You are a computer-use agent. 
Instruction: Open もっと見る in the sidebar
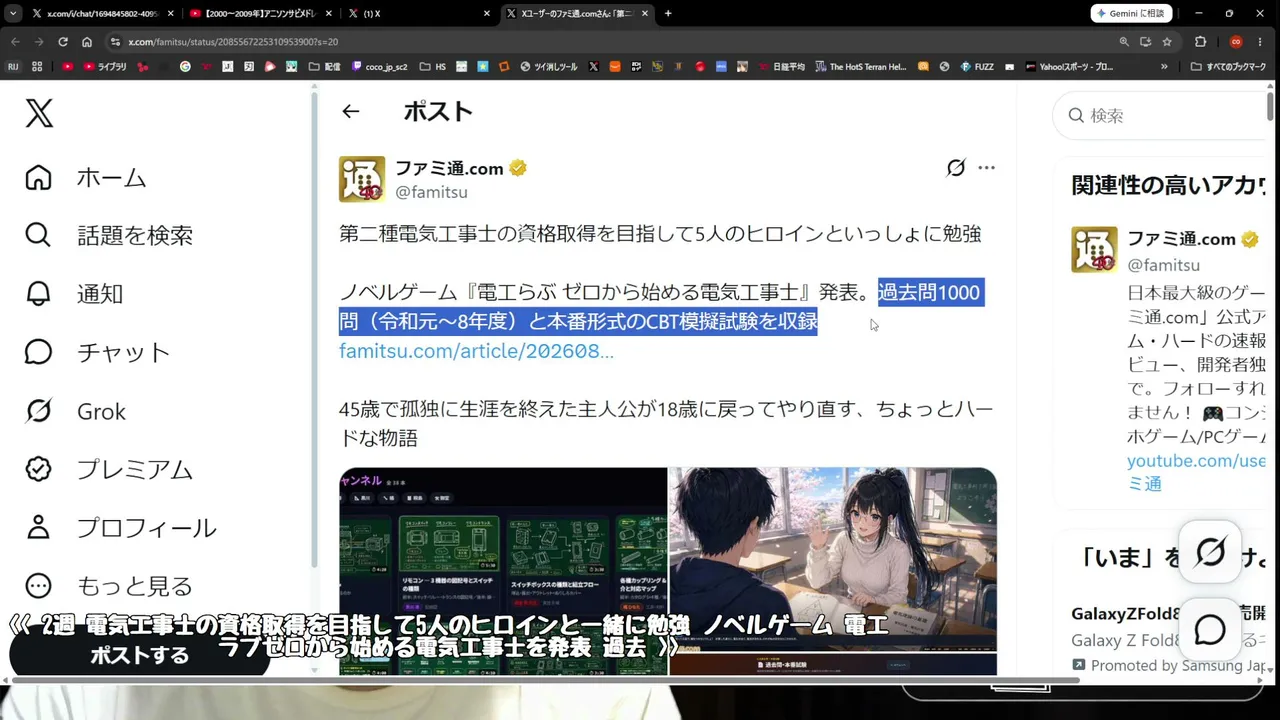[x=108, y=585]
